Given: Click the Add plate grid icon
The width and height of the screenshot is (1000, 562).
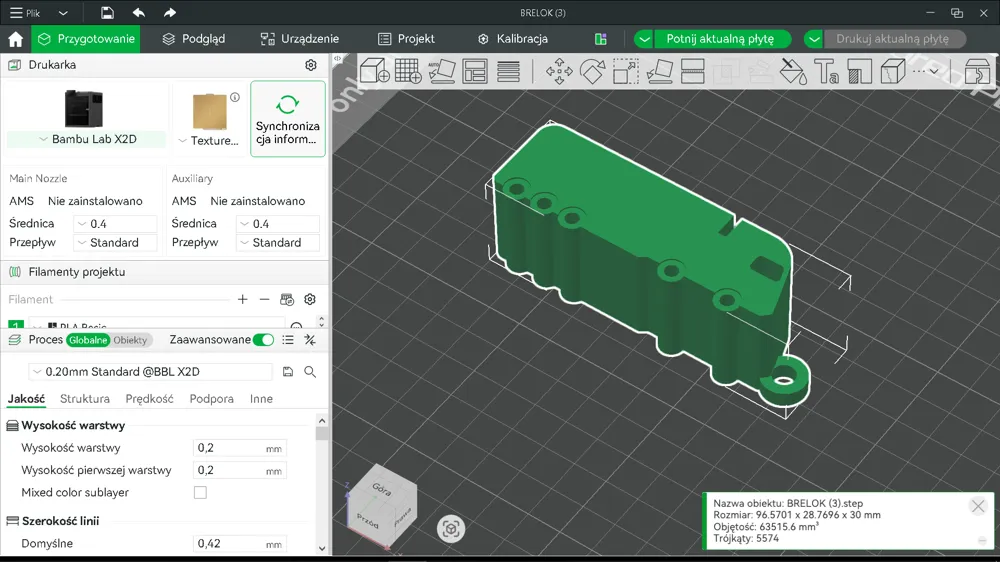Looking at the screenshot, I should click(x=408, y=71).
